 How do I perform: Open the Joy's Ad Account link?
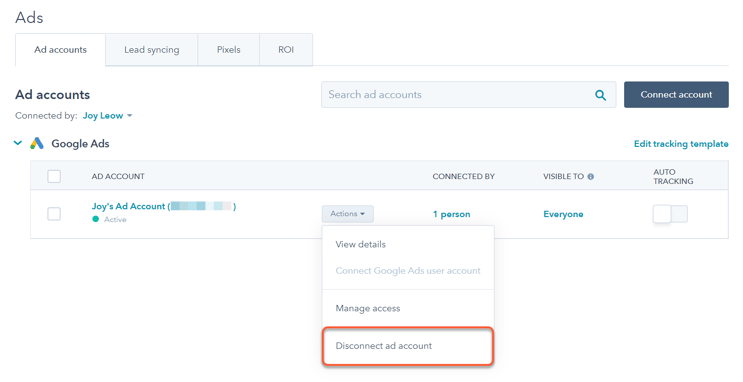164,206
